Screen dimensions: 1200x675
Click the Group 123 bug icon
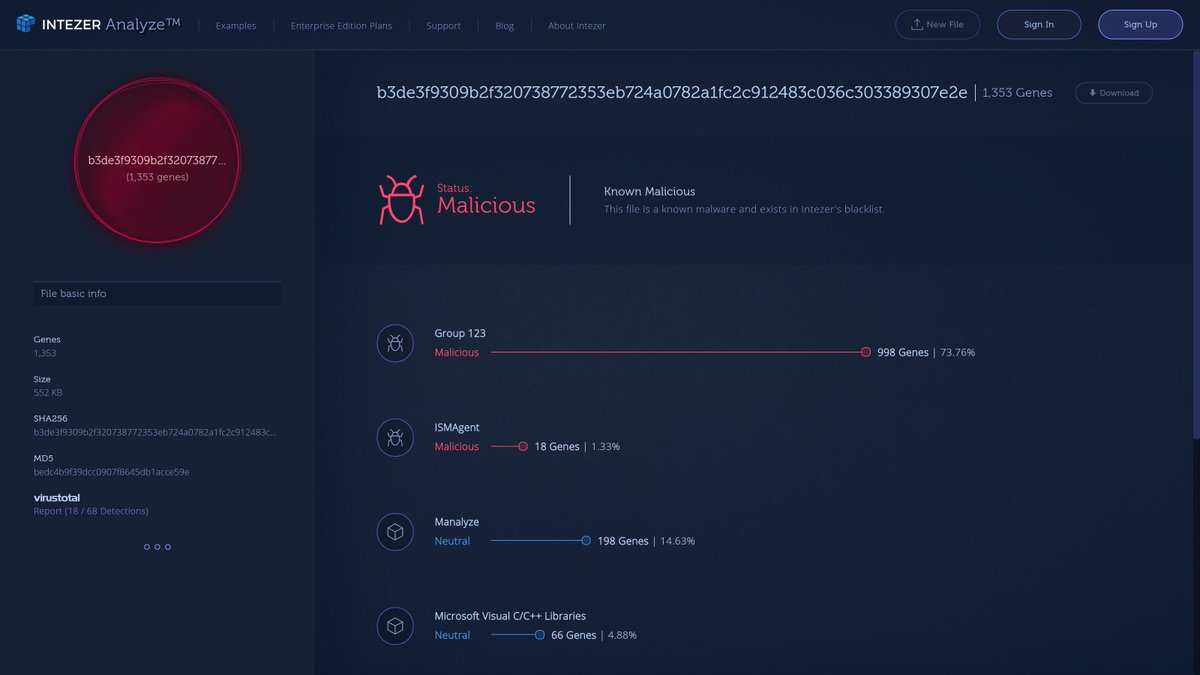coord(395,343)
